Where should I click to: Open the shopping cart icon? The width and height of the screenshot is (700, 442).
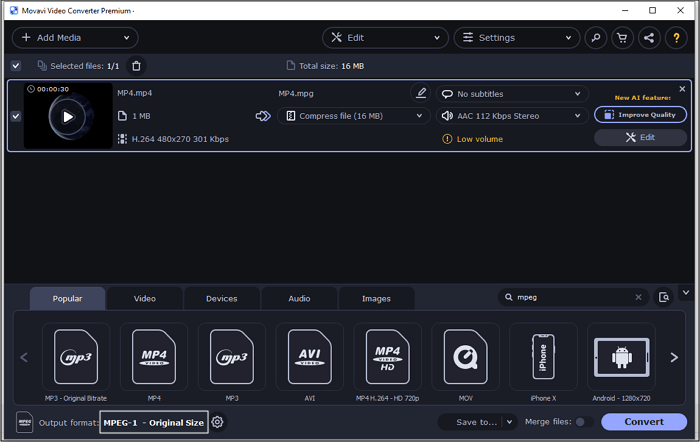click(x=622, y=38)
